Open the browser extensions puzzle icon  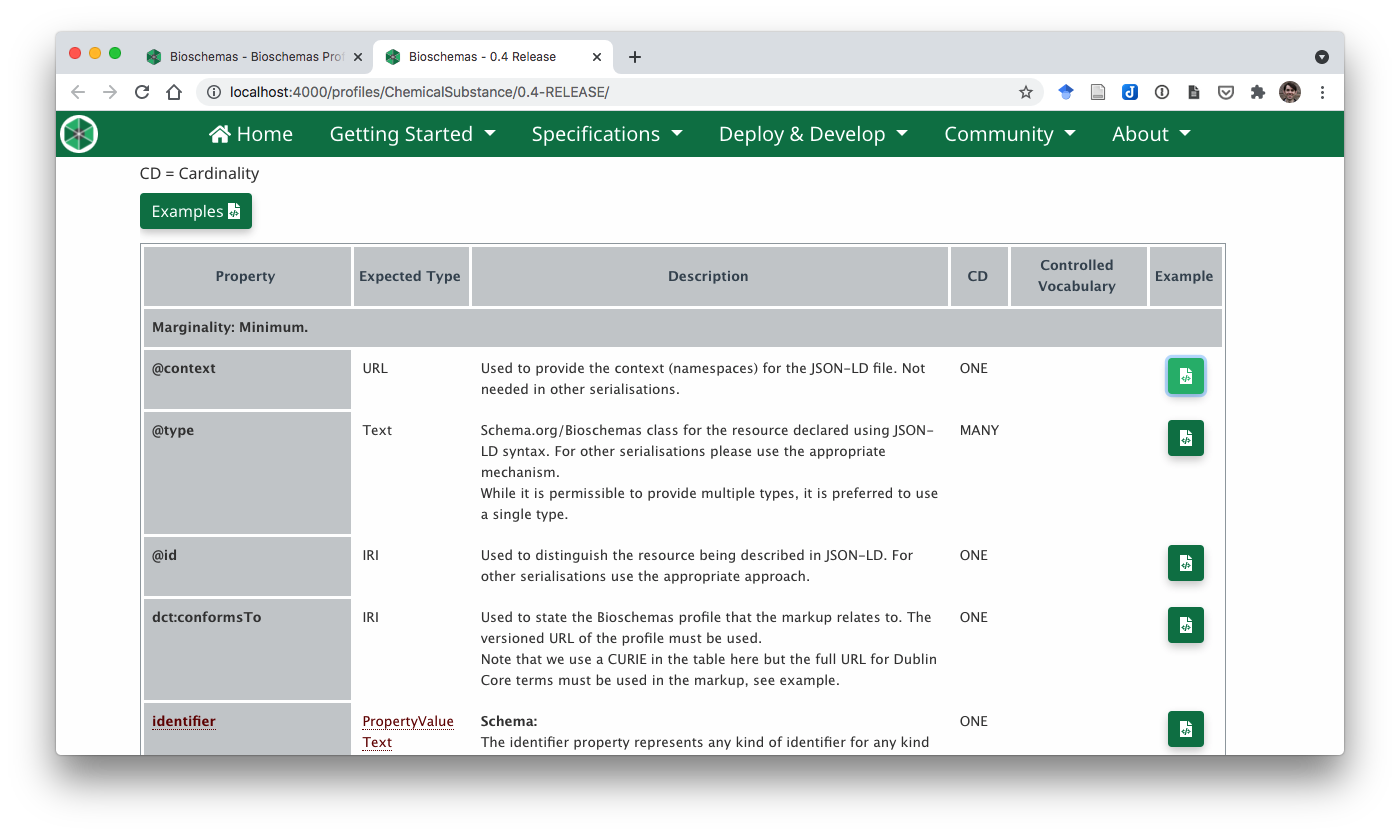click(1258, 91)
